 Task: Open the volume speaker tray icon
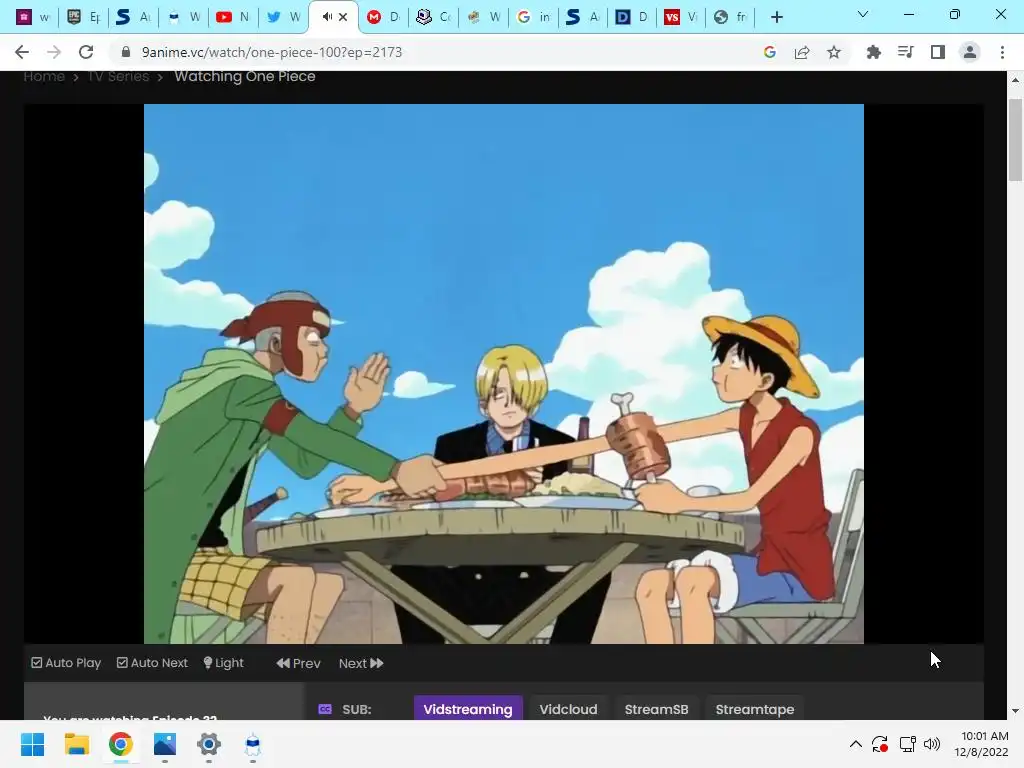[x=932, y=744]
